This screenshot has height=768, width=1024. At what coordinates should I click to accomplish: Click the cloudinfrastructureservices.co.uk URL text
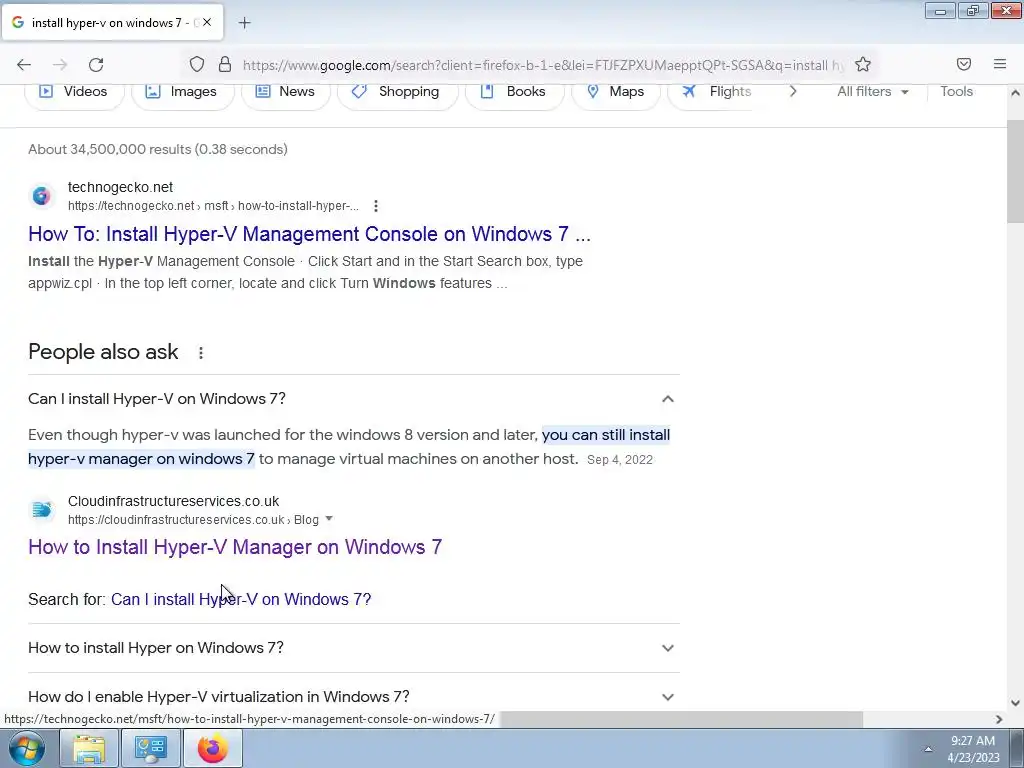coord(193,520)
